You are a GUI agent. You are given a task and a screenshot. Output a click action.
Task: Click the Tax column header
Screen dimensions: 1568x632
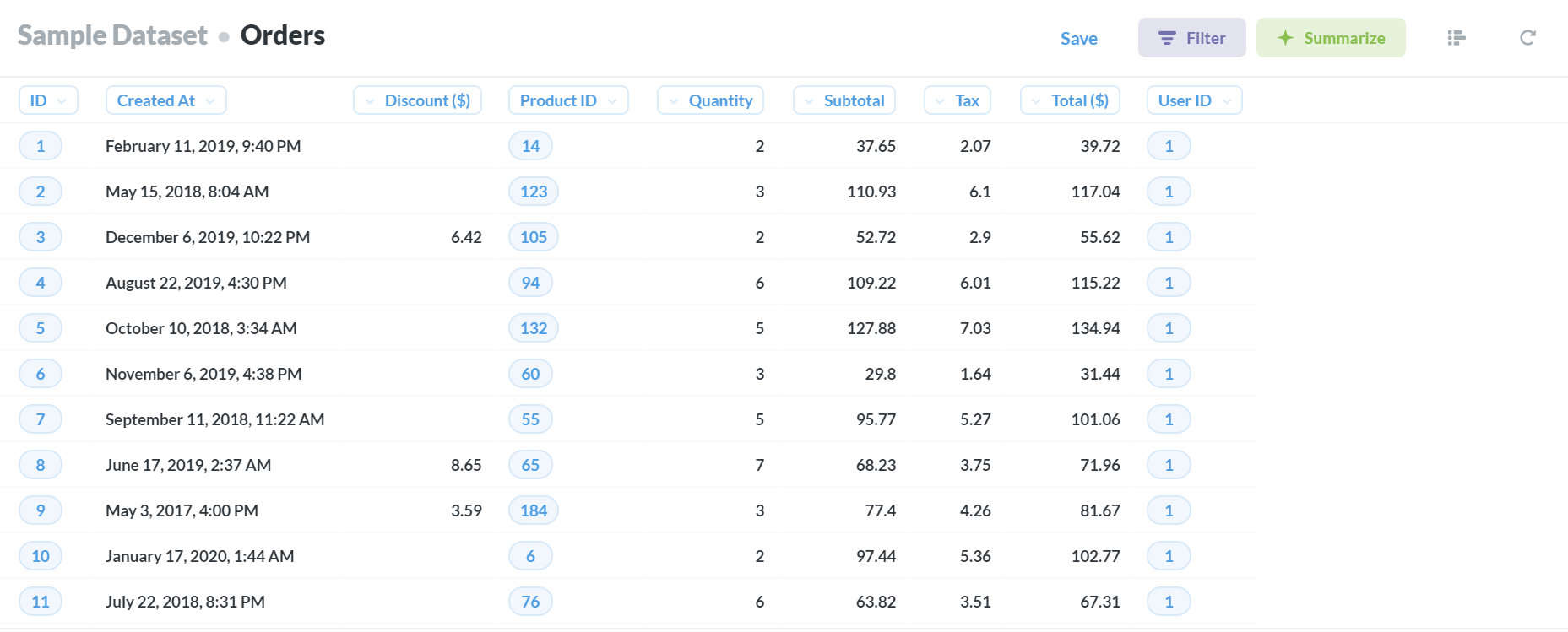pos(957,100)
